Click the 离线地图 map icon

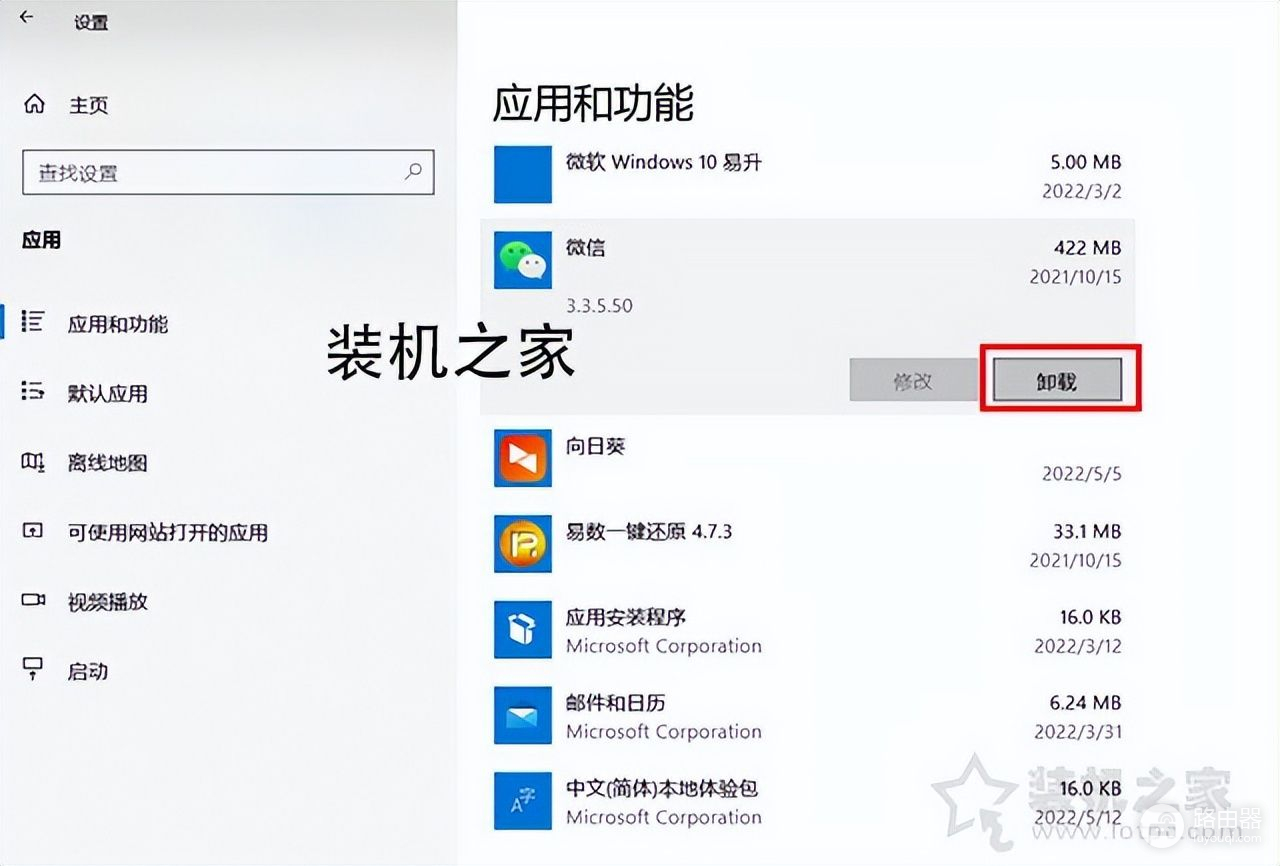33,462
